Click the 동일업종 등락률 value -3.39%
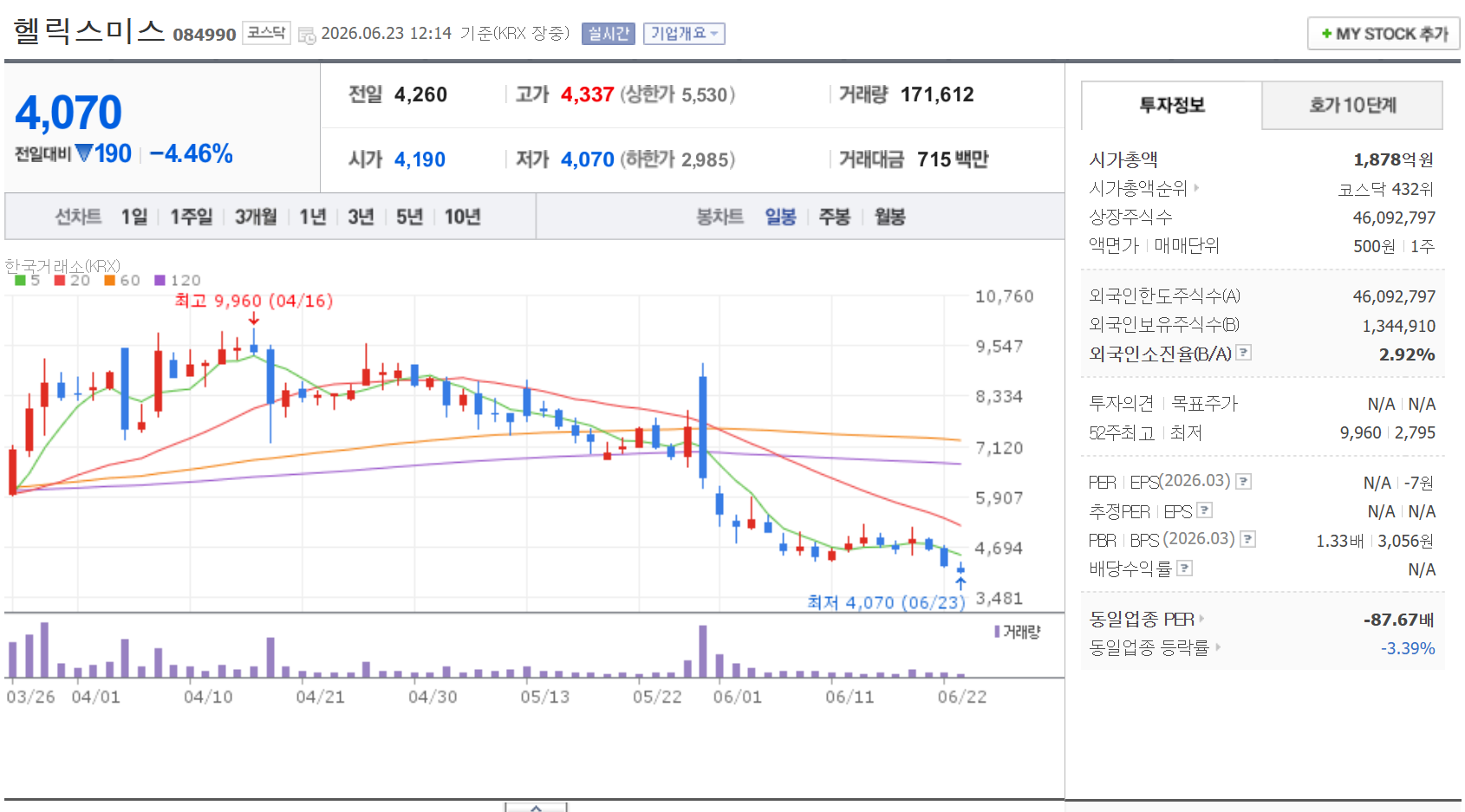 coord(1408,648)
